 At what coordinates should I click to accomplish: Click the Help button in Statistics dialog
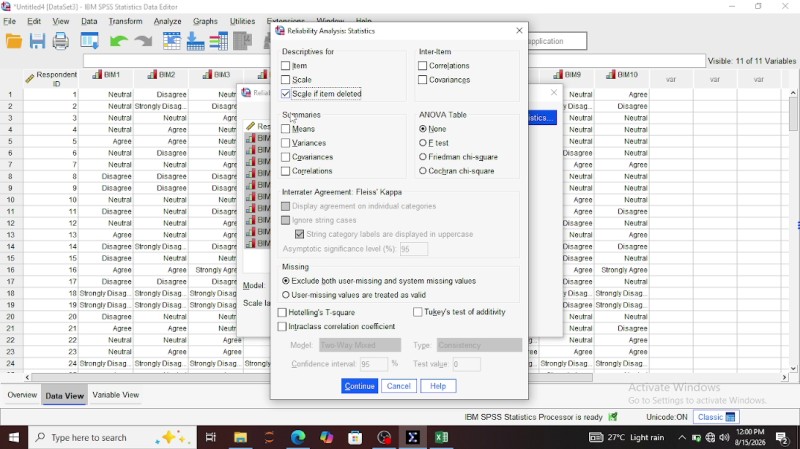point(438,386)
